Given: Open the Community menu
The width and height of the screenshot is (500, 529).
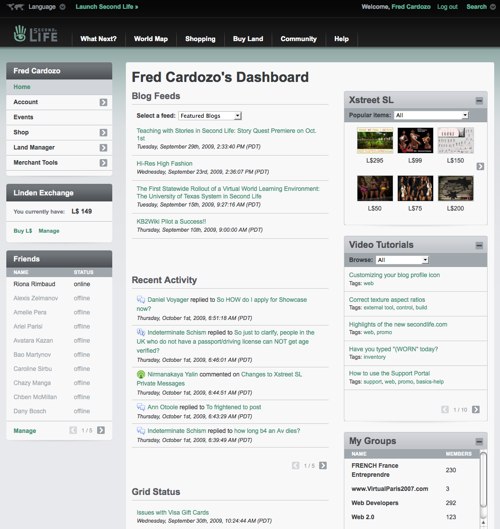Looking at the screenshot, I should tap(299, 39).
